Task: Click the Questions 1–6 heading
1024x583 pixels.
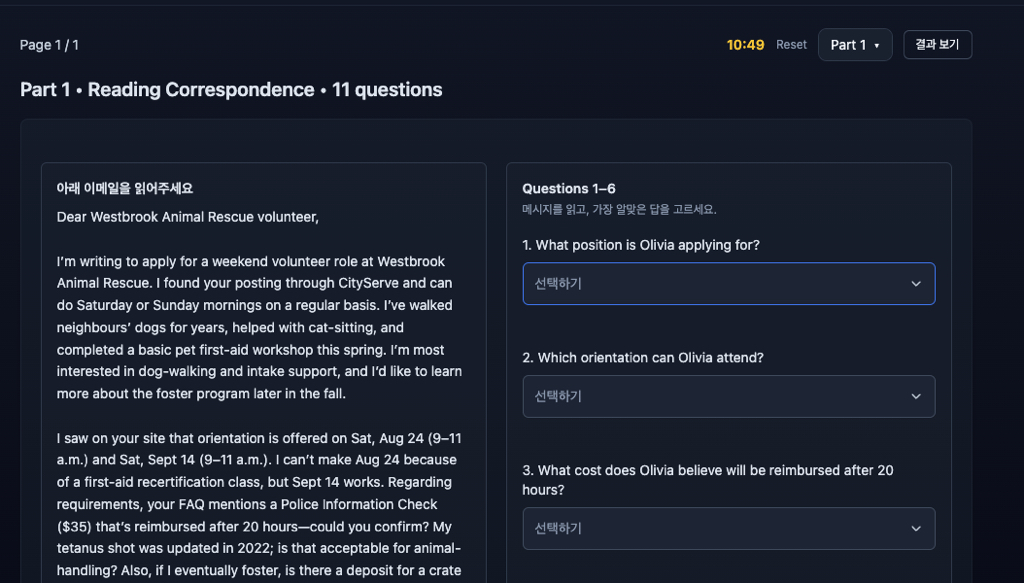Action: pyautogui.click(x=569, y=189)
